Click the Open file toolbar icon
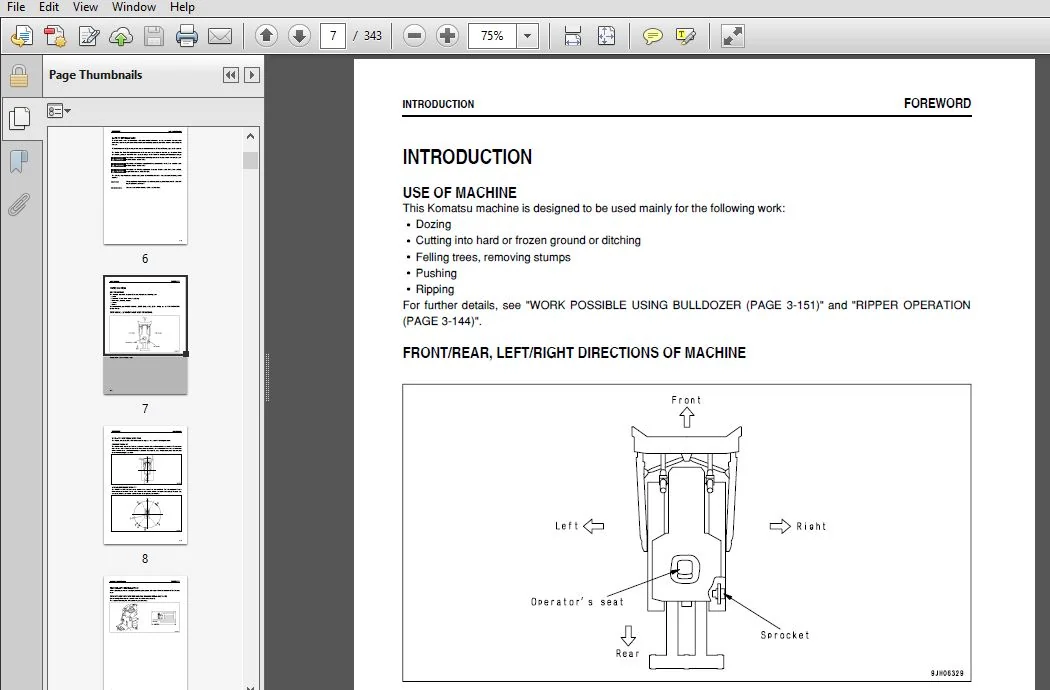This screenshot has height=690, width=1050. click(x=22, y=36)
